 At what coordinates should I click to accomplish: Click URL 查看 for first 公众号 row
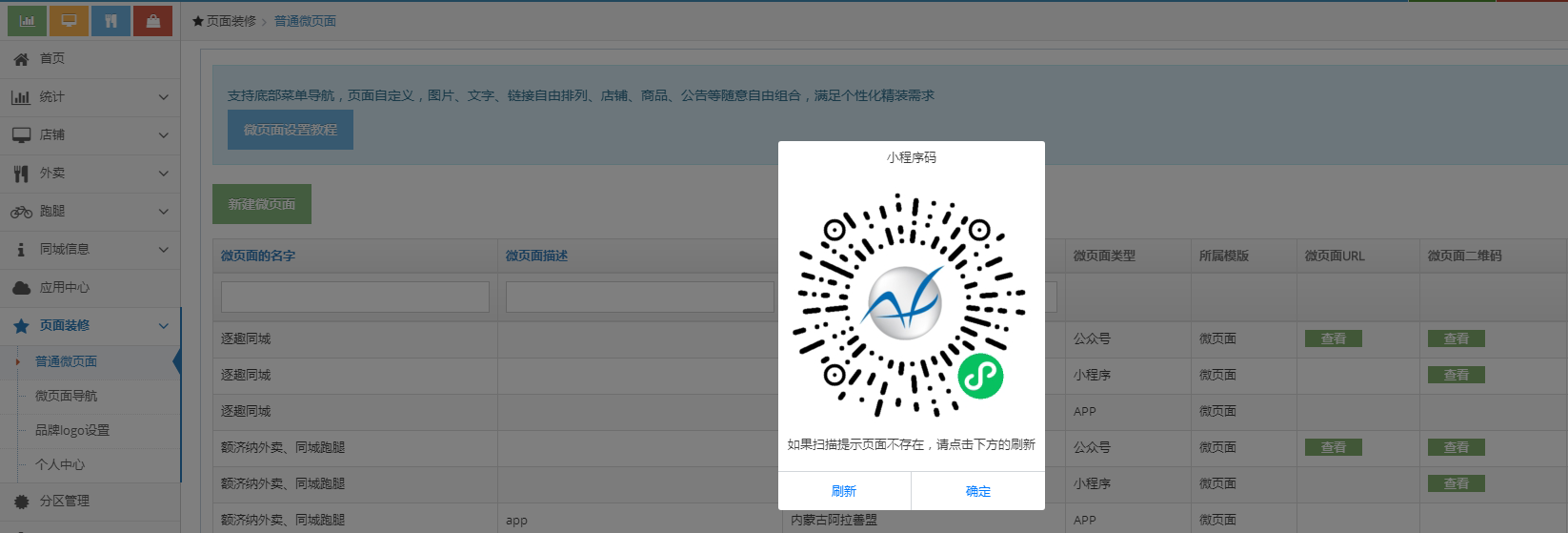tap(1334, 338)
